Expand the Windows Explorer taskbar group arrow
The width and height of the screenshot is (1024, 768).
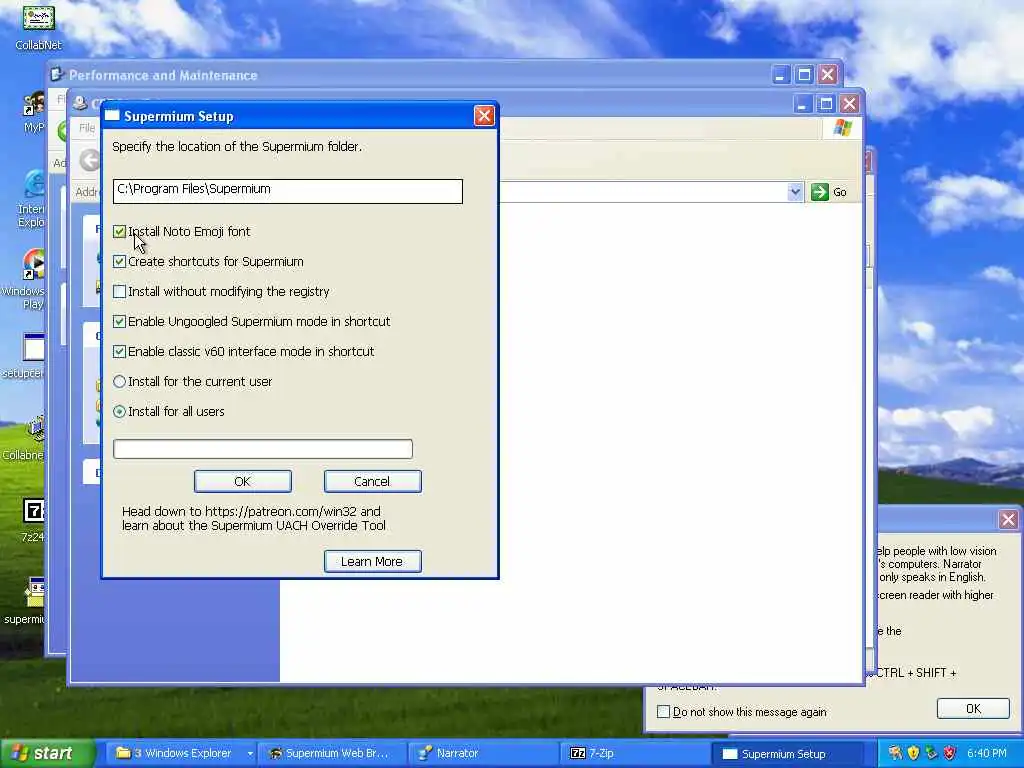click(249, 754)
